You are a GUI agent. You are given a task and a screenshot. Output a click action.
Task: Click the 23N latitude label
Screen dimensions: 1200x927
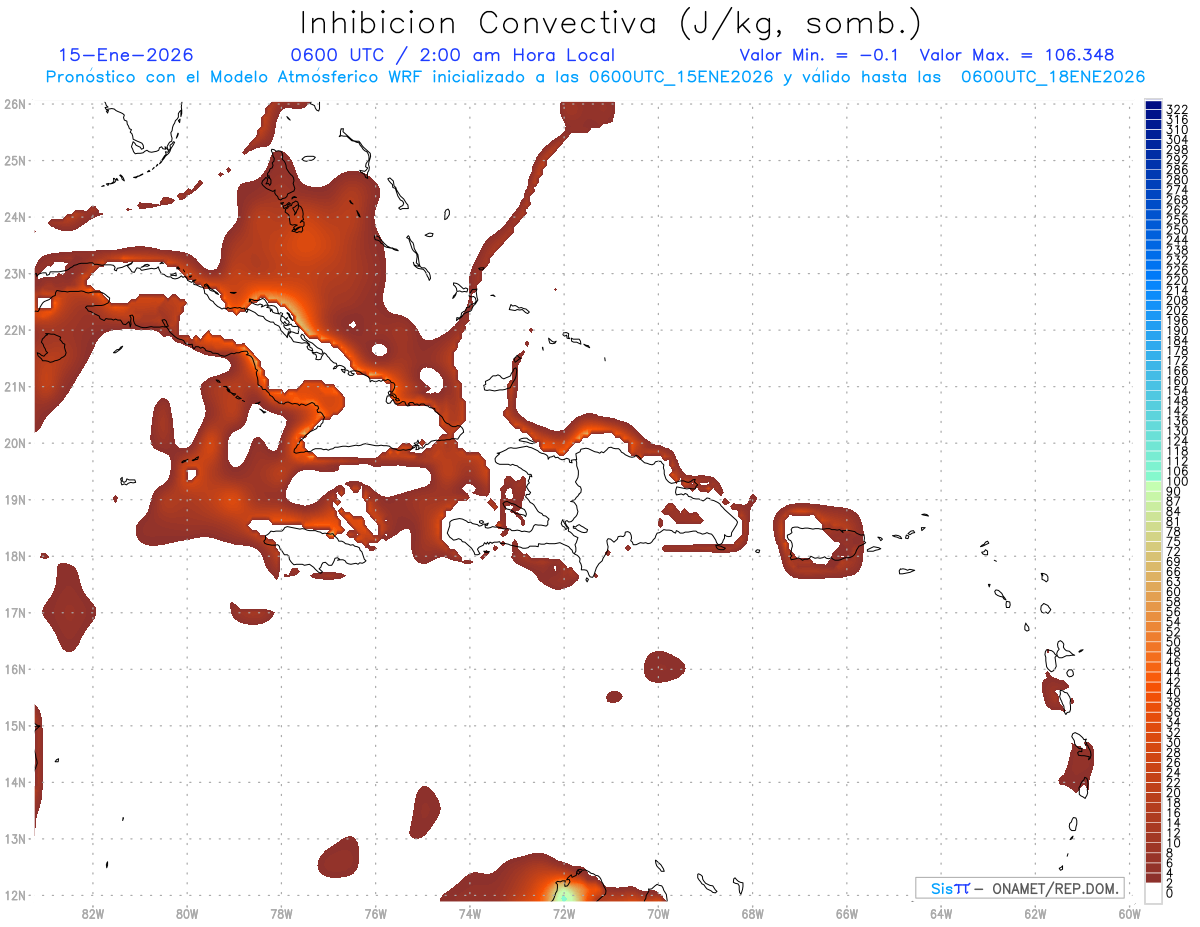tap(15, 273)
